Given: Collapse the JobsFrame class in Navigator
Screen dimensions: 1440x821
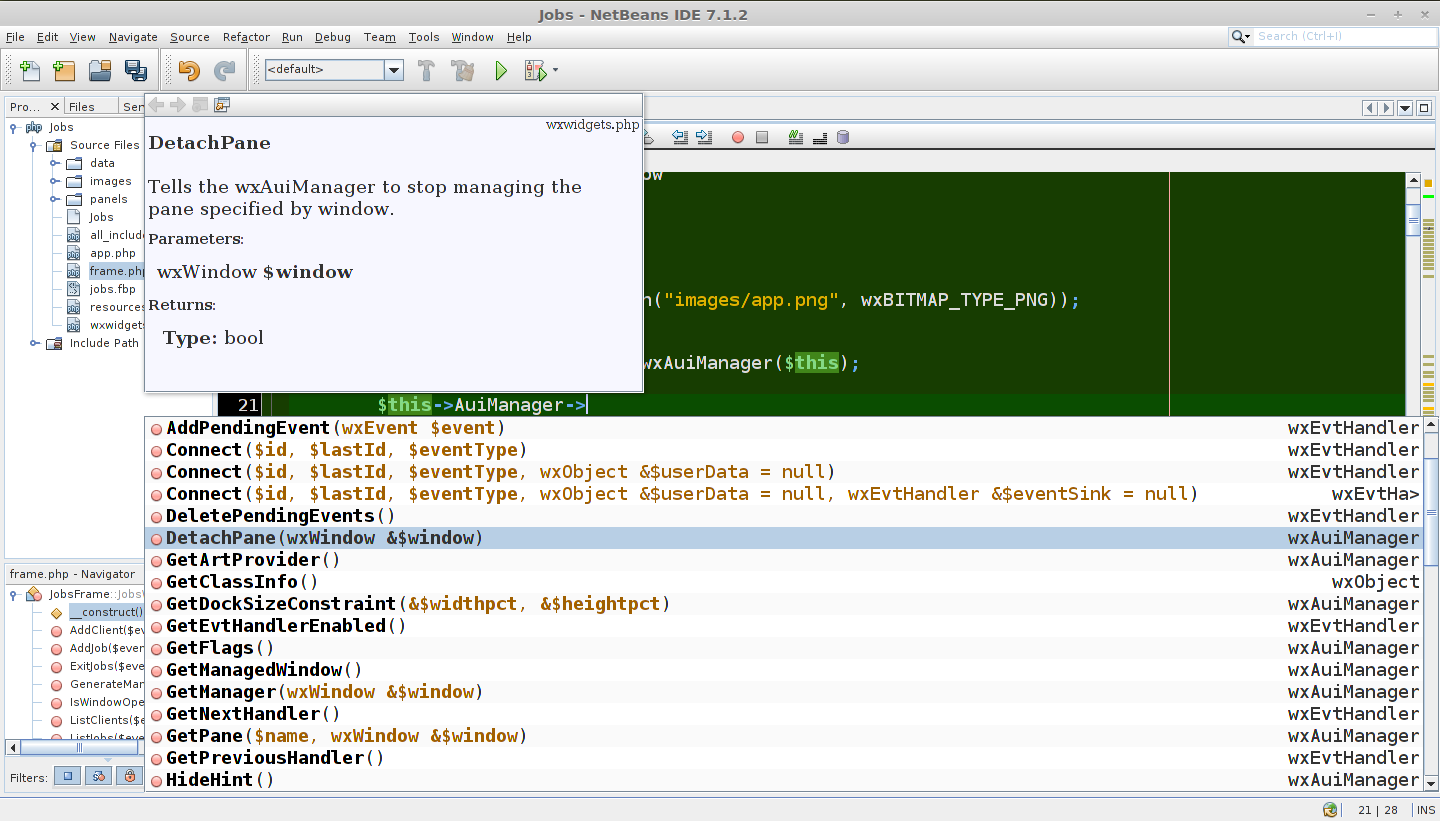Looking at the screenshot, I should pyautogui.click(x=13, y=594).
